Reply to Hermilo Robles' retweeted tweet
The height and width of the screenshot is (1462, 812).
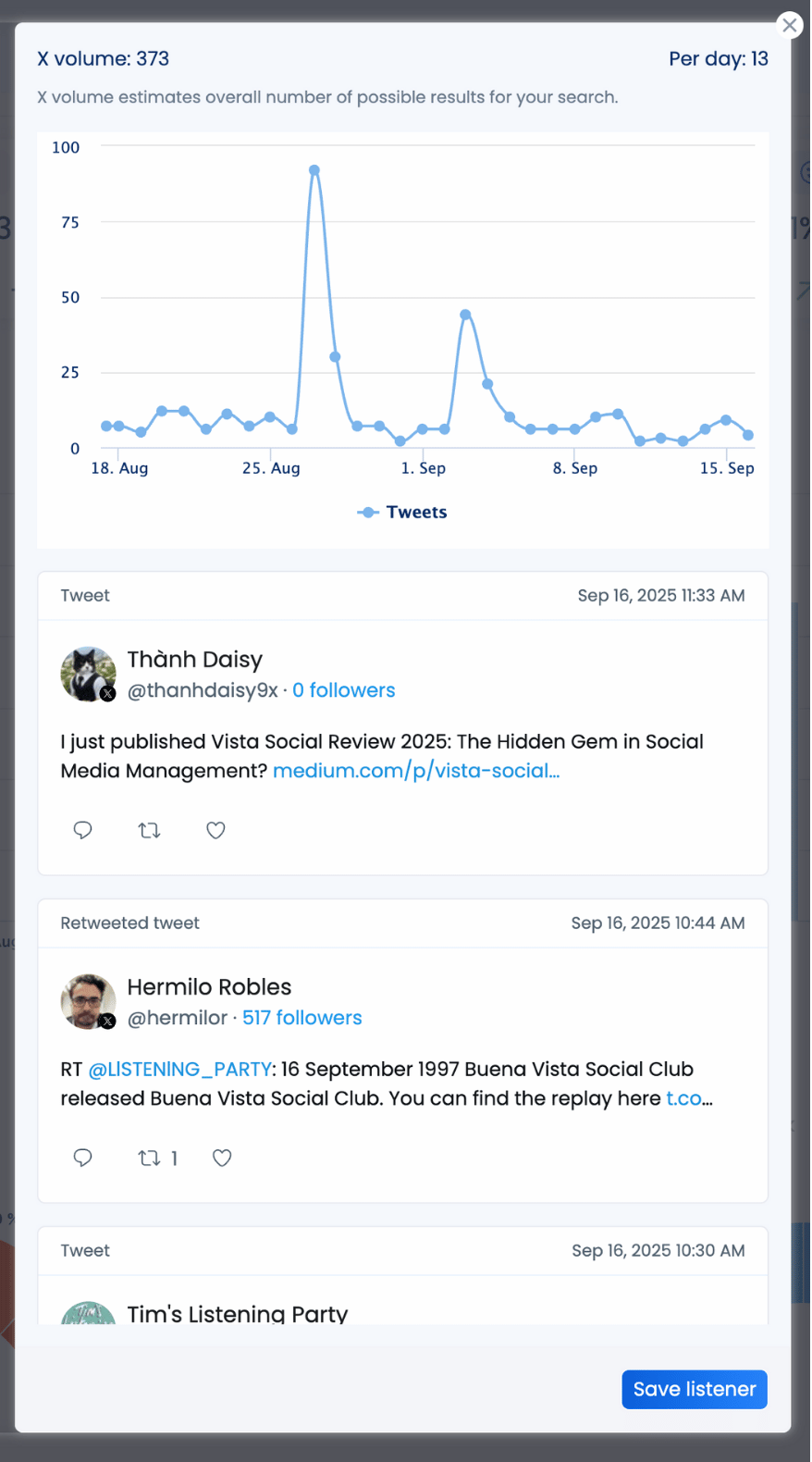click(82, 1158)
